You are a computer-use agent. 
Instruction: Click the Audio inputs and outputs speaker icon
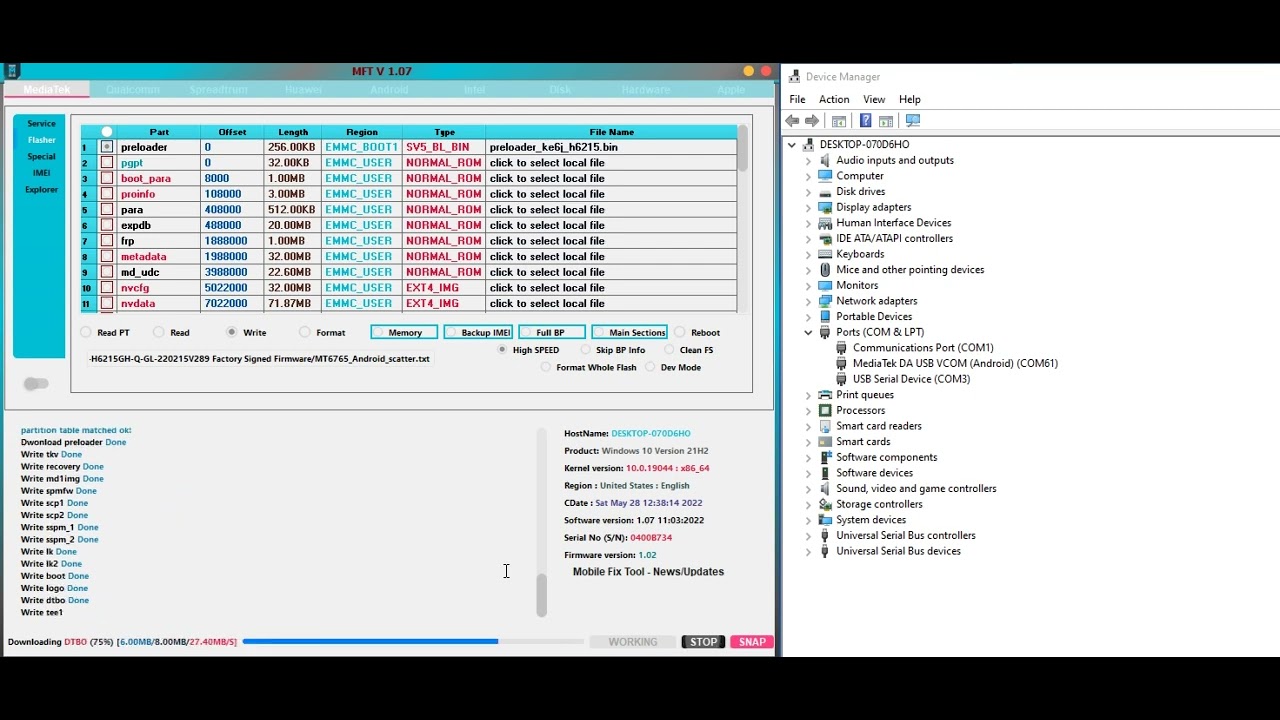point(825,160)
